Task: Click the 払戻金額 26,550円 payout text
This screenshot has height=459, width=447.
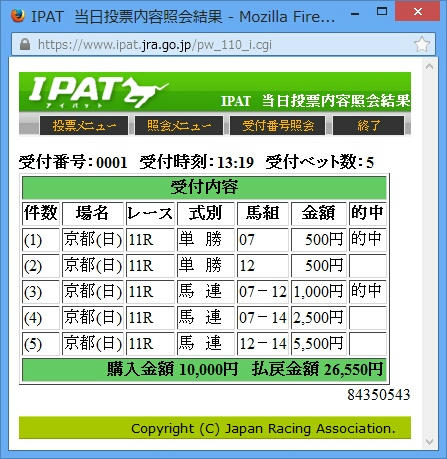Action: pos(317,369)
